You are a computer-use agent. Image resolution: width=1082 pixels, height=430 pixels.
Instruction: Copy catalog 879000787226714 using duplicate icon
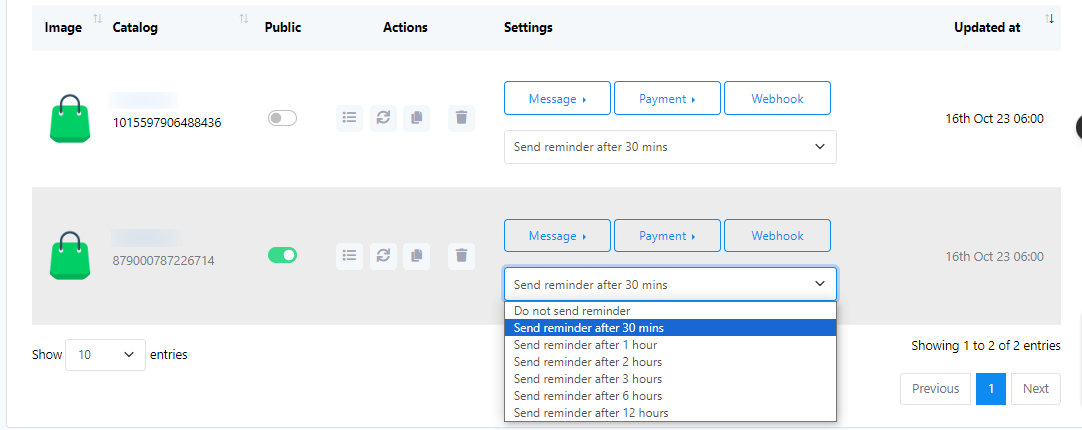point(416,256)
